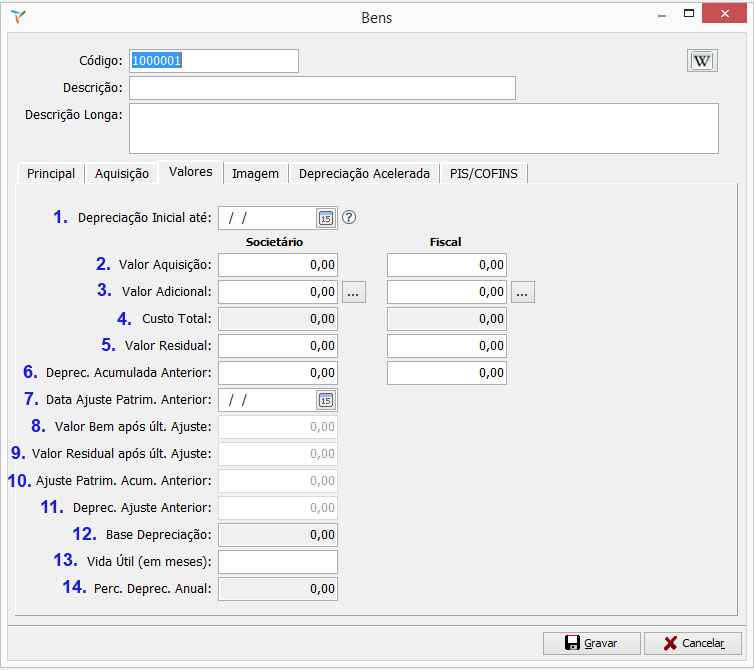This screenshot has height=670, width=754.
Task: Switch to the PIS/COFINS tab
Action: [x=484, y=174]
